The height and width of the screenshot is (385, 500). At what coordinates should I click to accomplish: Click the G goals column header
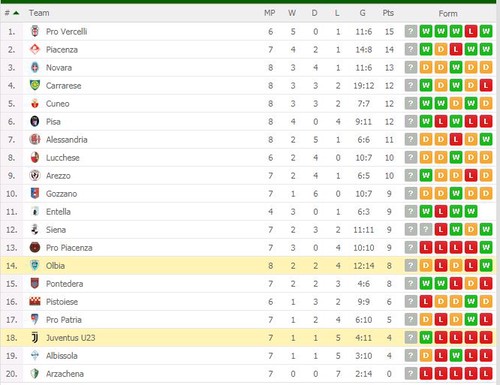point(362,13)
